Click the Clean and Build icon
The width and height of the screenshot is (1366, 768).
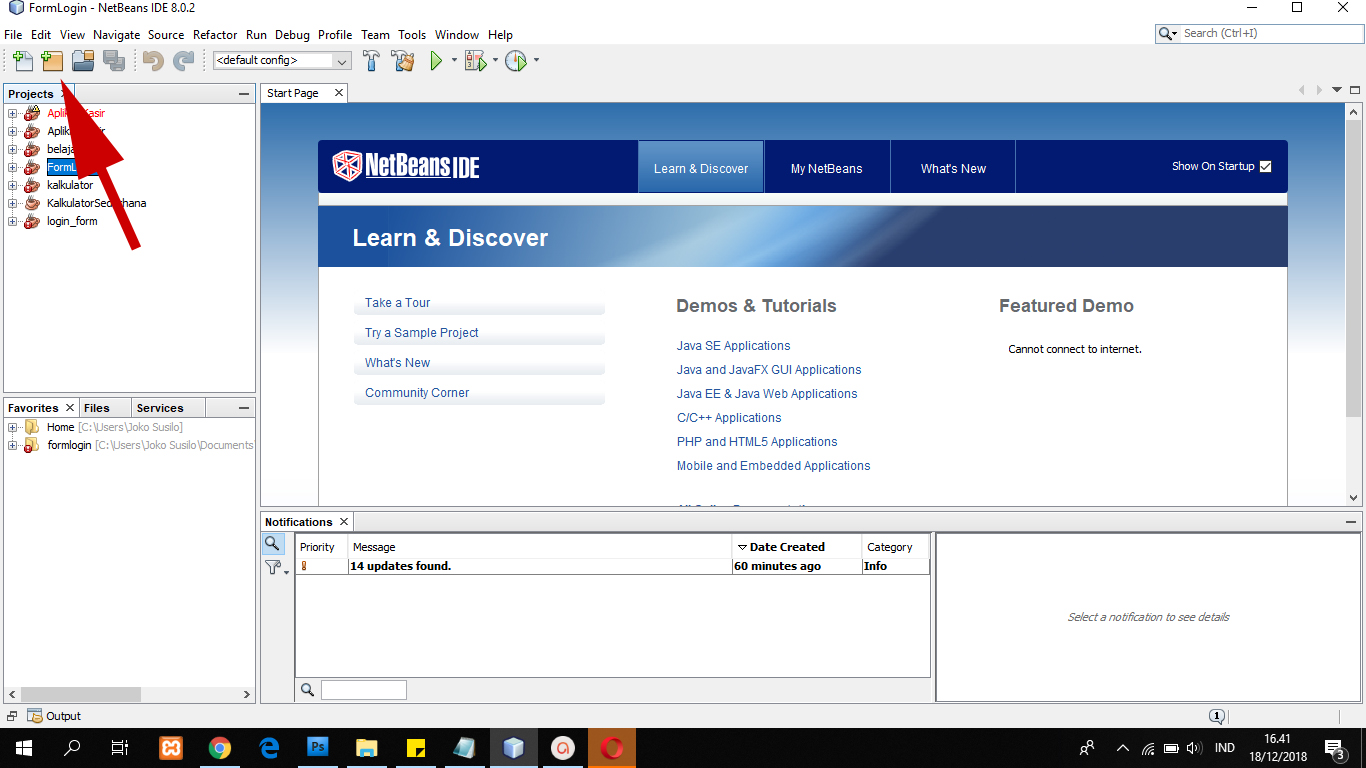403,61
